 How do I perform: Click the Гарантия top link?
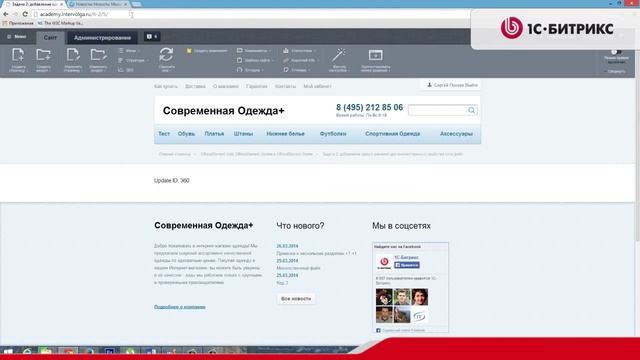point(257,87)
